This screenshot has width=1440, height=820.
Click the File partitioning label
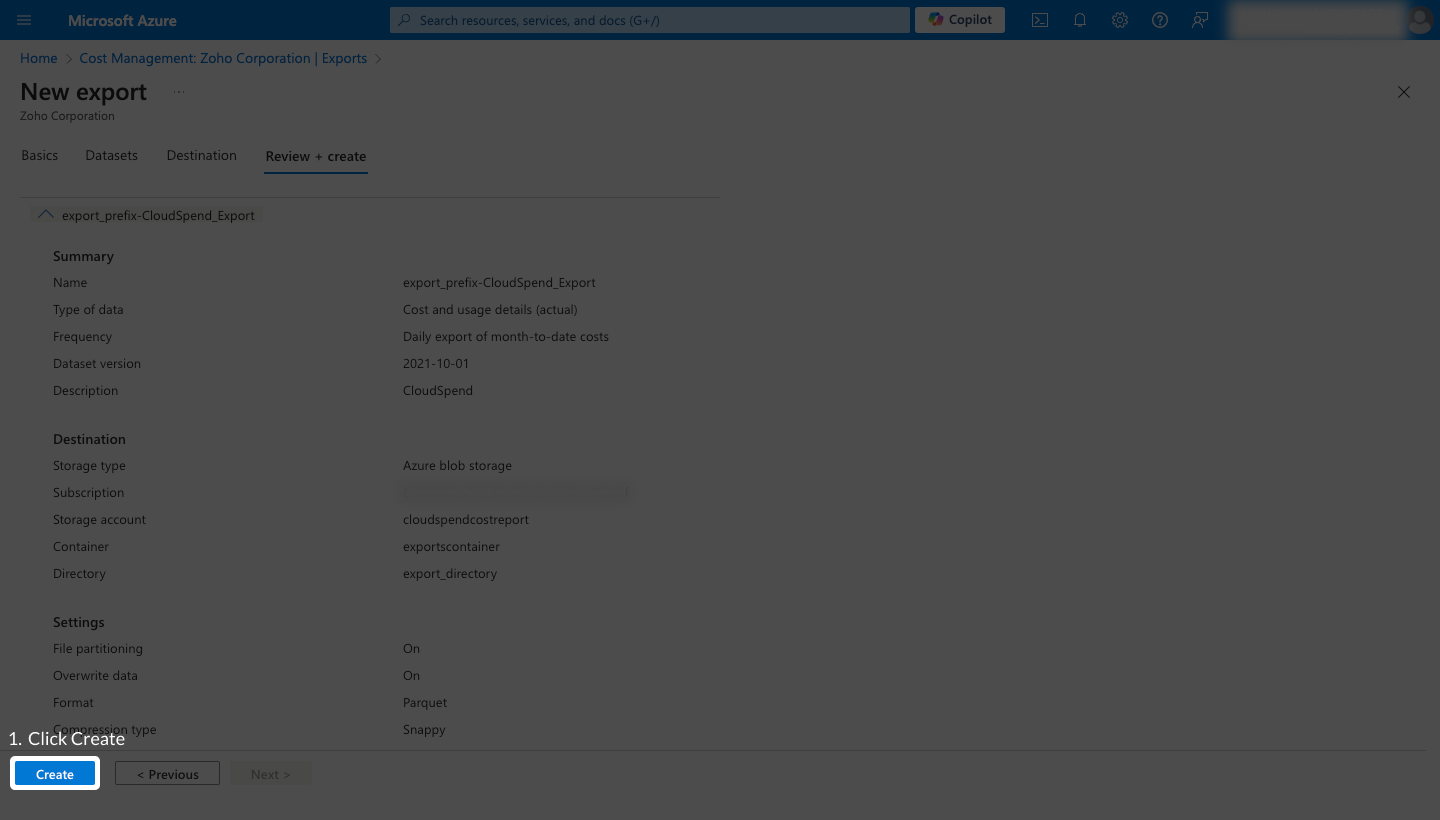coord(98,649)
